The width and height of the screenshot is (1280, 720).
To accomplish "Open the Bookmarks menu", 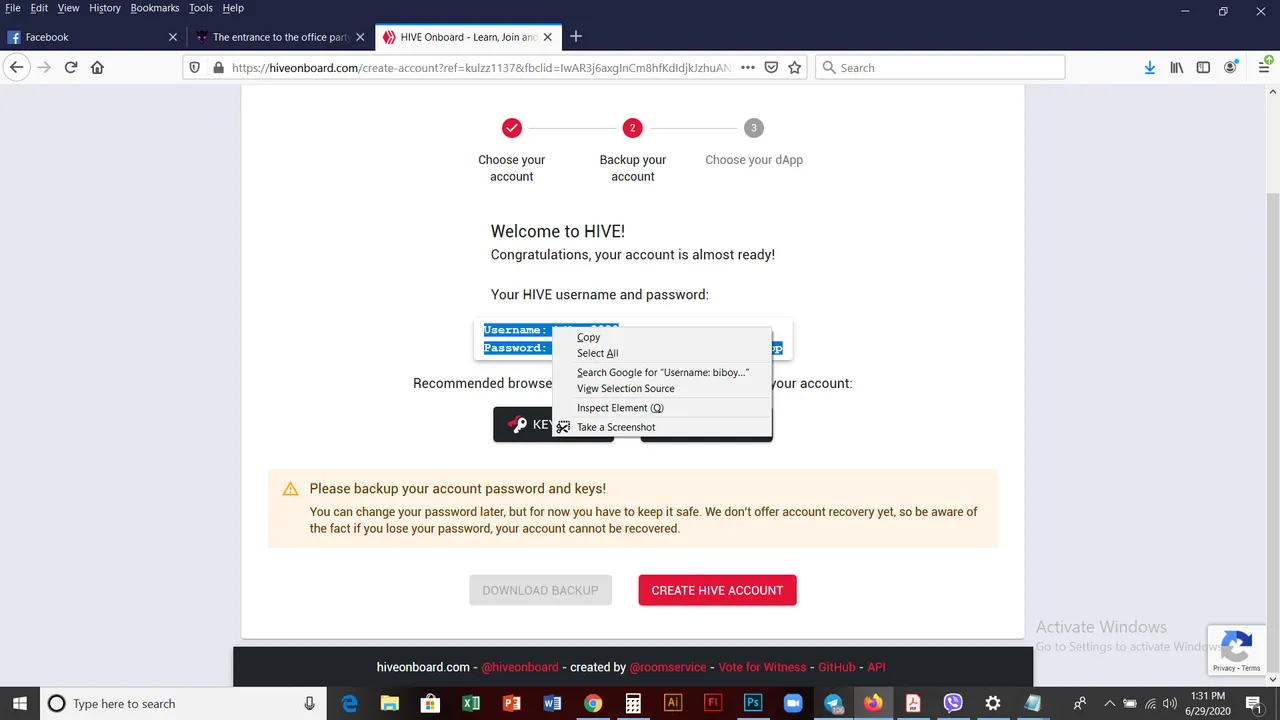I will click(156, 8).
